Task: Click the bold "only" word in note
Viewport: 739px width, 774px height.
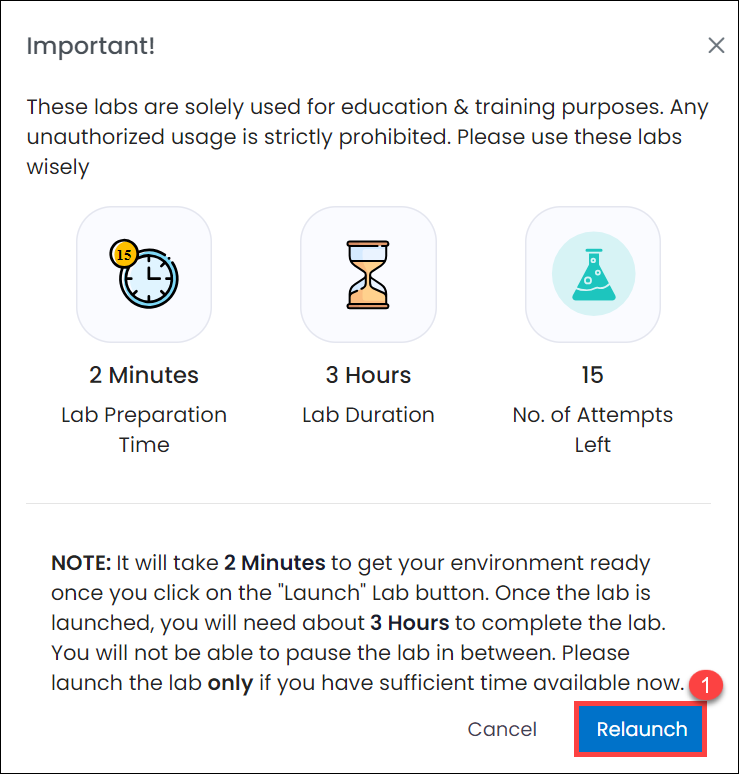Action: 230,683
